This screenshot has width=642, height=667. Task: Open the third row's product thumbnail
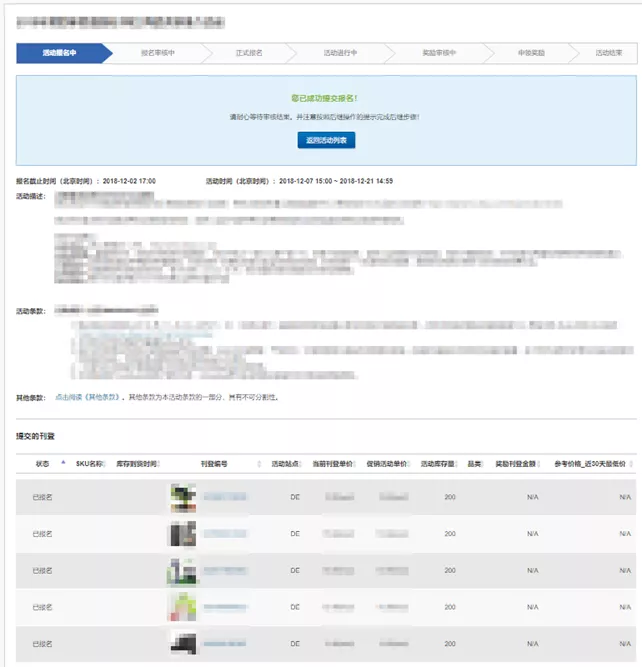(x=181, y=570)
